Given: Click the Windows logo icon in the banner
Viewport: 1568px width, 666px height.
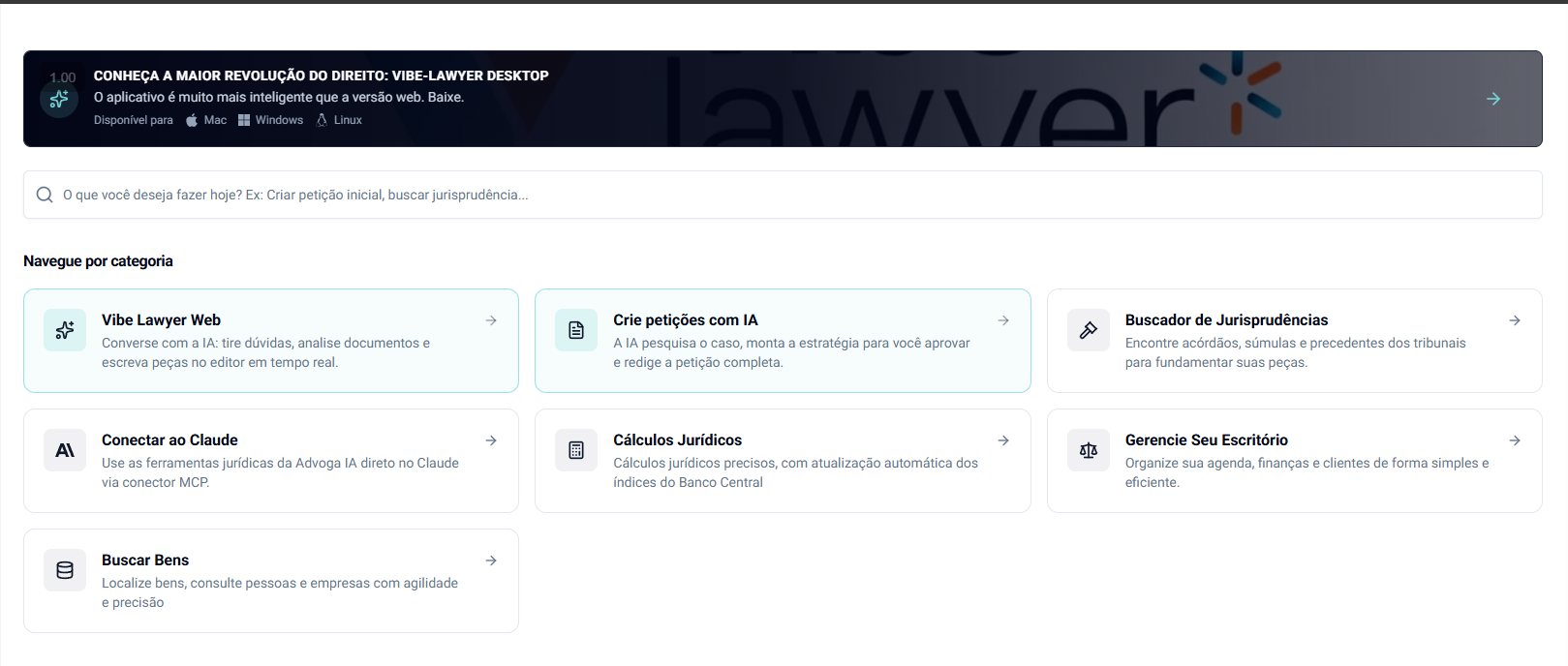Looking at the screenshot, I should pyautogui.click(x=244, y=120).
